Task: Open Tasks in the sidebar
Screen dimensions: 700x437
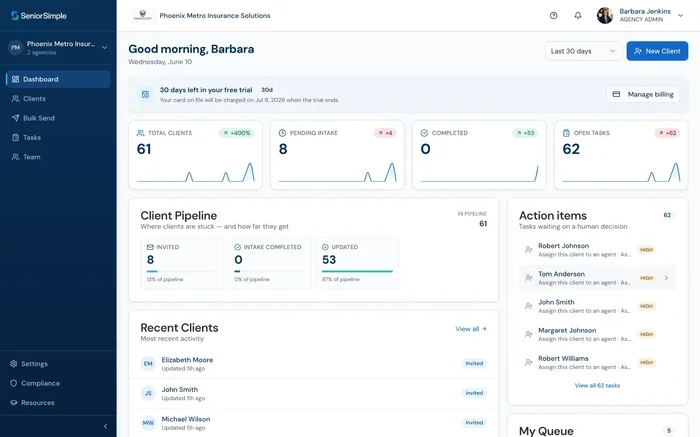Action: (x=58, y=137)
